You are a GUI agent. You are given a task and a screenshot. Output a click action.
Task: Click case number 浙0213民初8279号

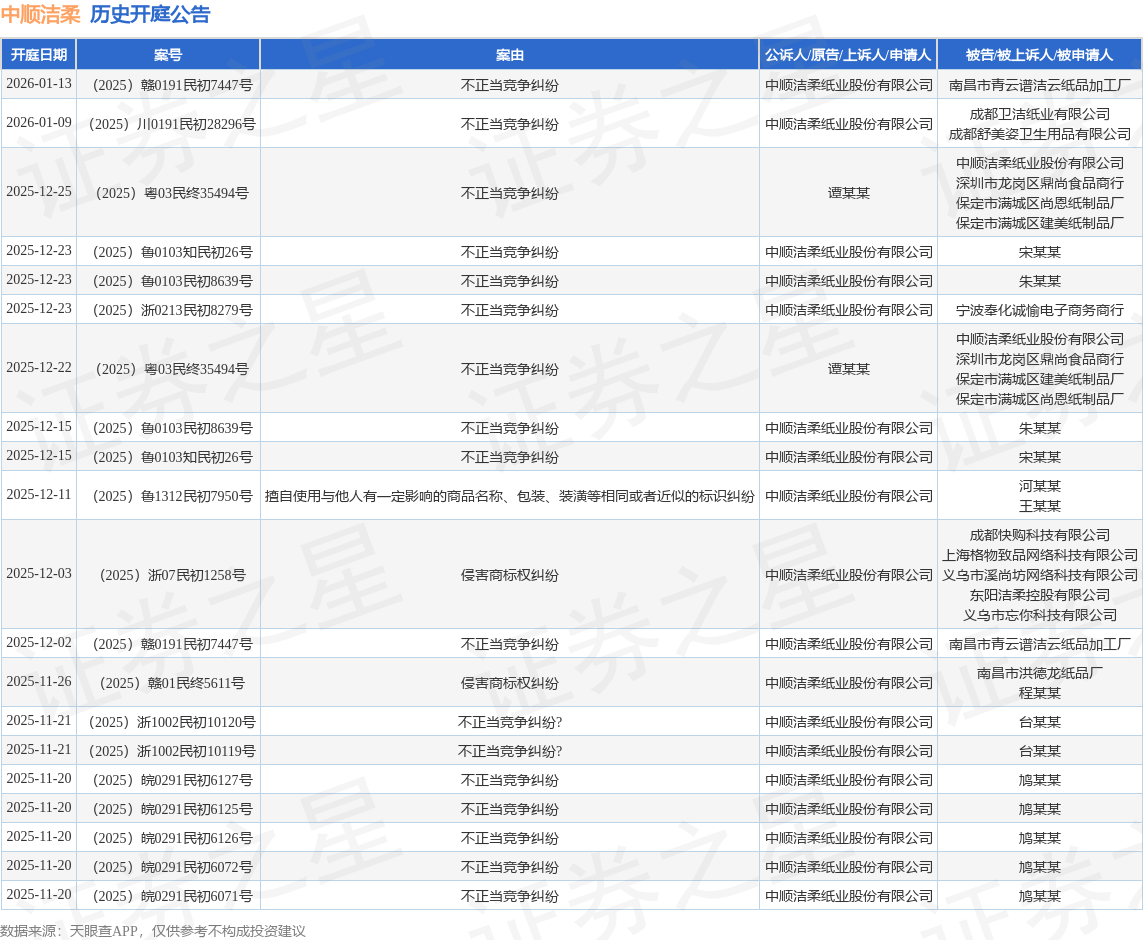coord(172,310)
